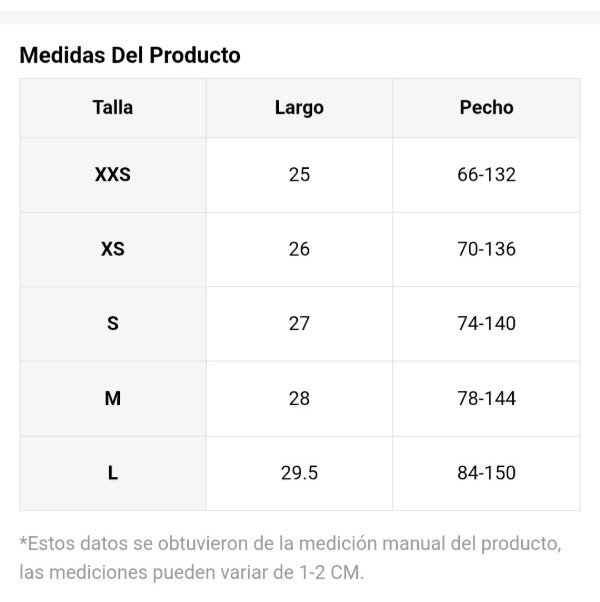Click the Largo value 26
The height and width of the screenshot is (602, 600).
click(x=299, y=249)
